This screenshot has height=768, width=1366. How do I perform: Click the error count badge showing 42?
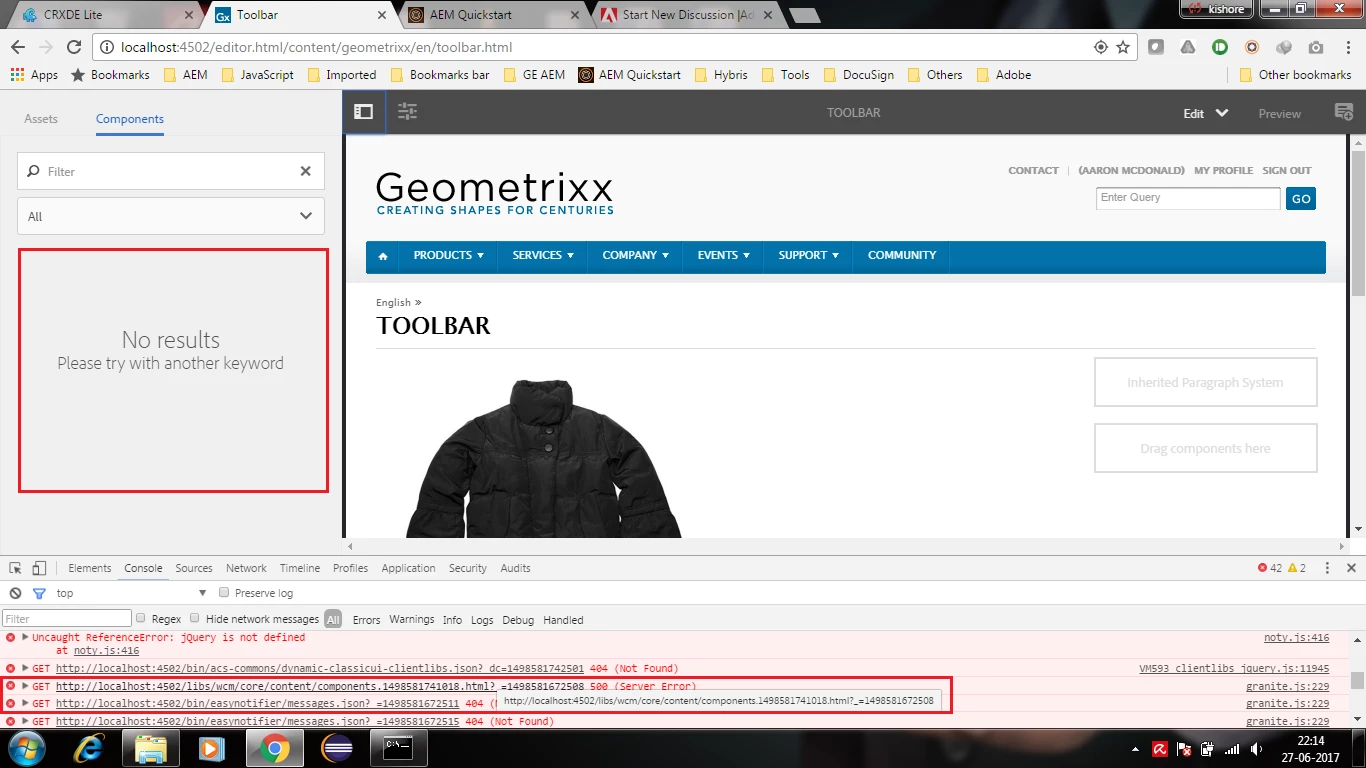(x=1270, y=568)
